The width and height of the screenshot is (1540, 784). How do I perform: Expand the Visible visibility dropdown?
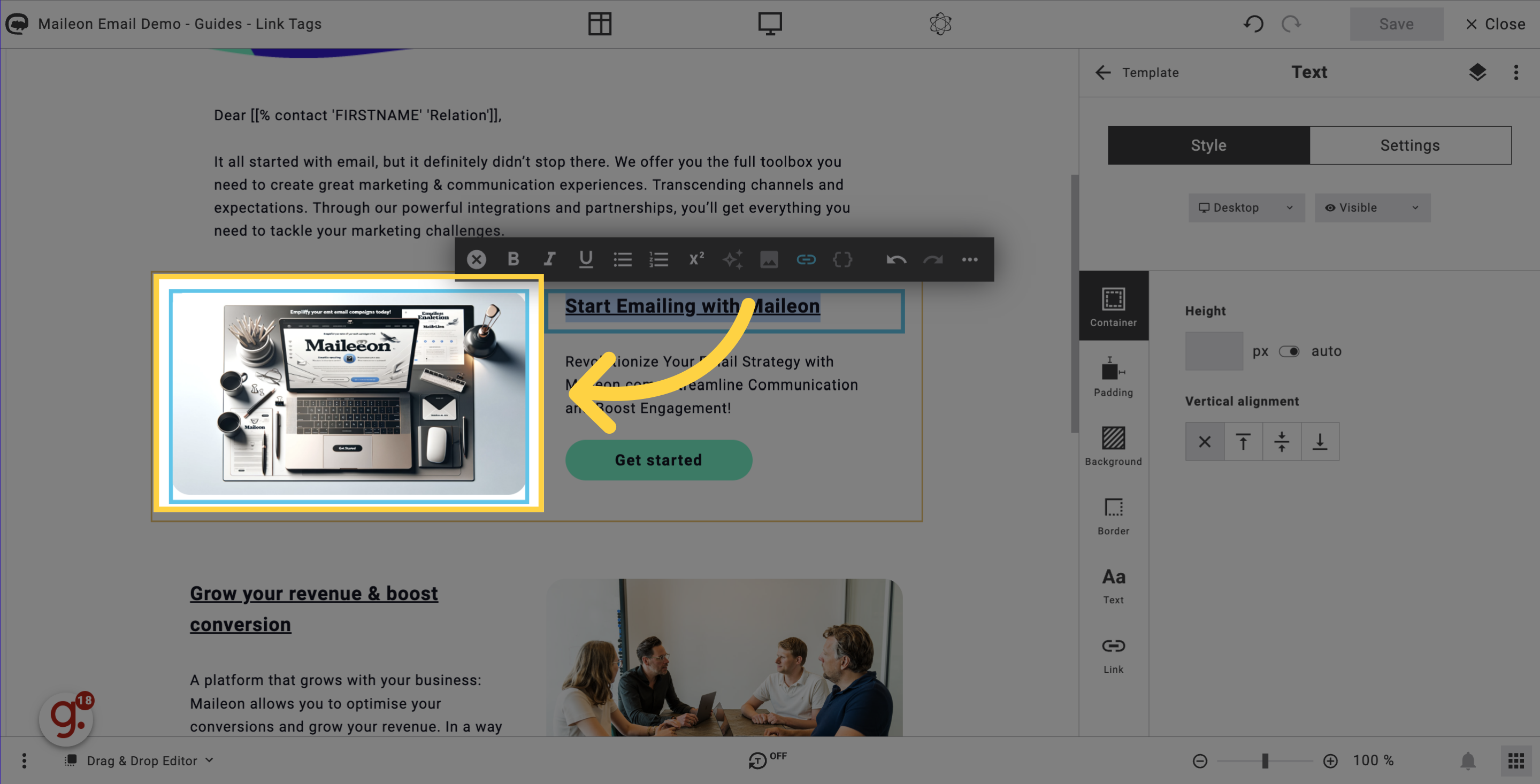(1371, 207)
